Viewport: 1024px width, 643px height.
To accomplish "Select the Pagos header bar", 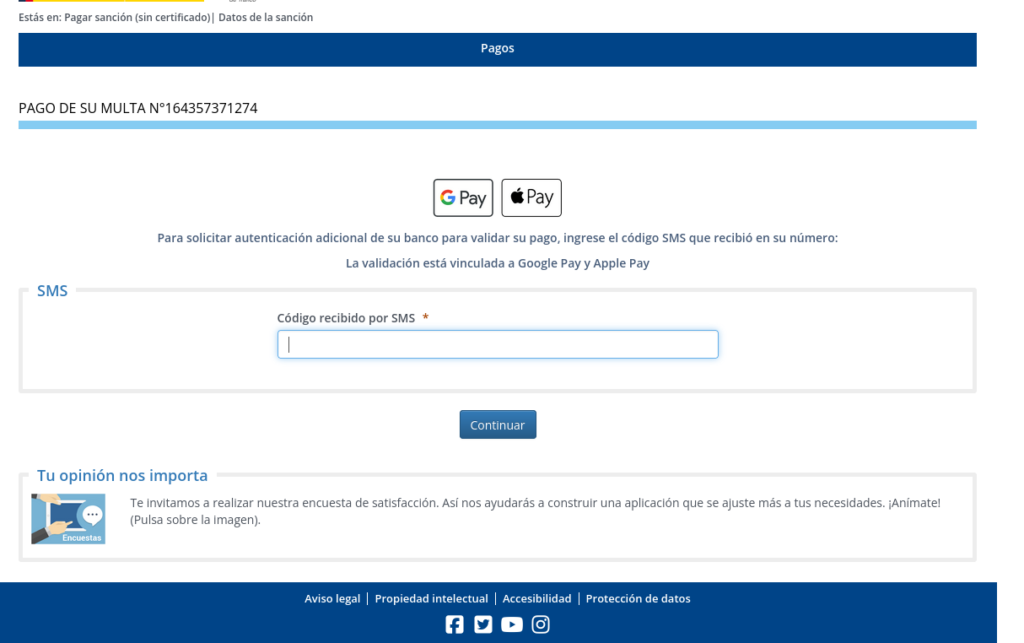I will coord(498,50).
